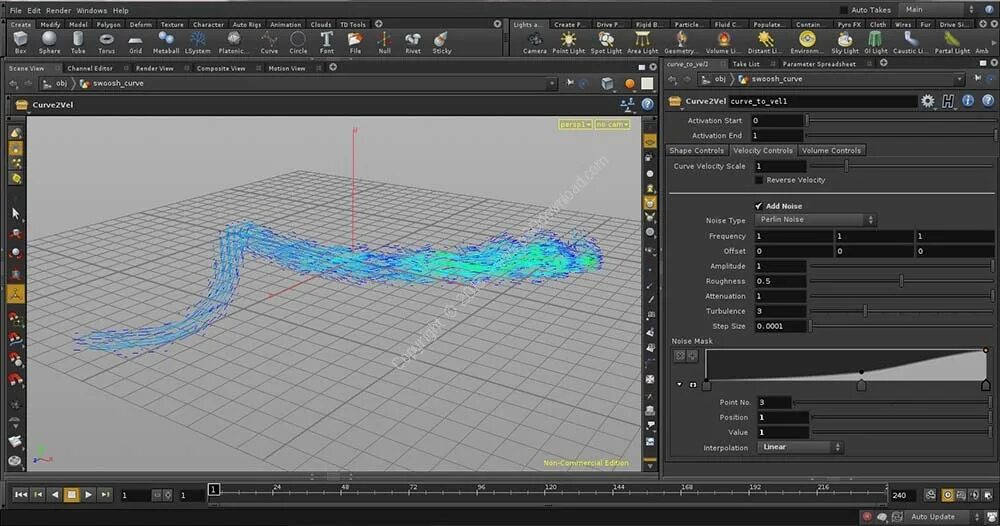Viewport: 1000px width, 526px height.
Task: Create a Point Light
Action: [x=568, y=43]
